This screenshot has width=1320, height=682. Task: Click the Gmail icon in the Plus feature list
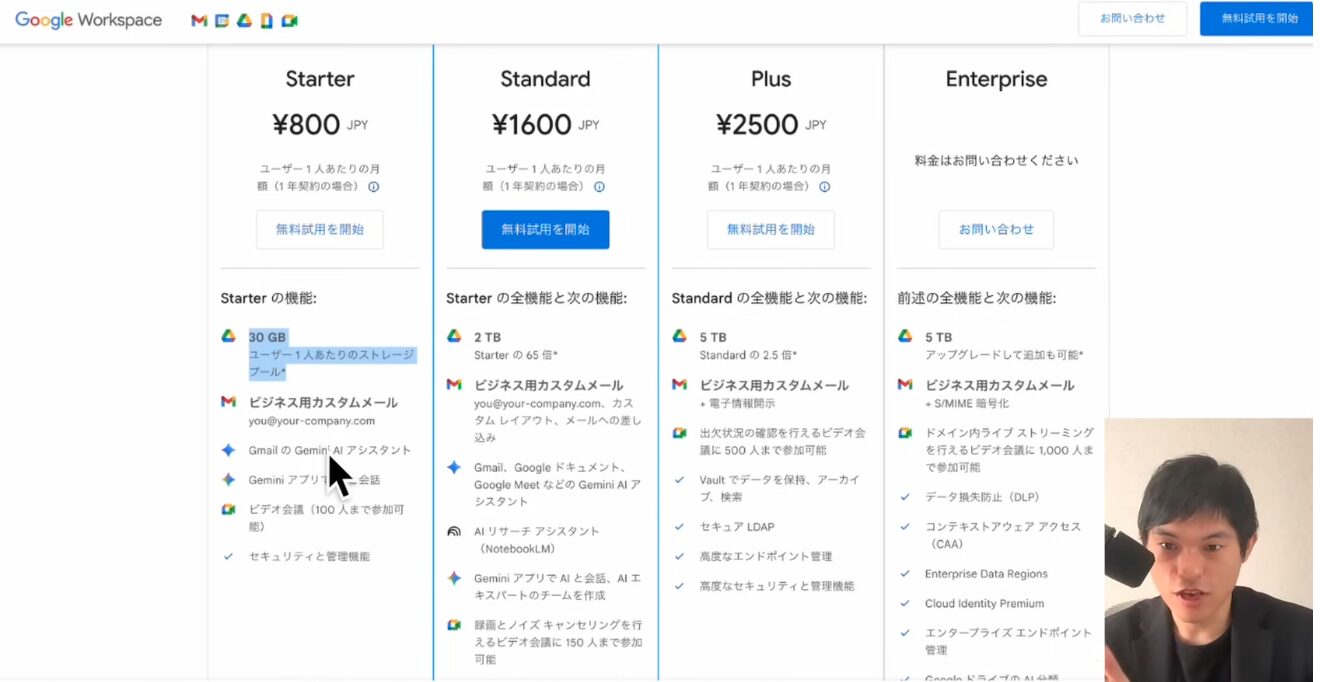click(680, 385)
